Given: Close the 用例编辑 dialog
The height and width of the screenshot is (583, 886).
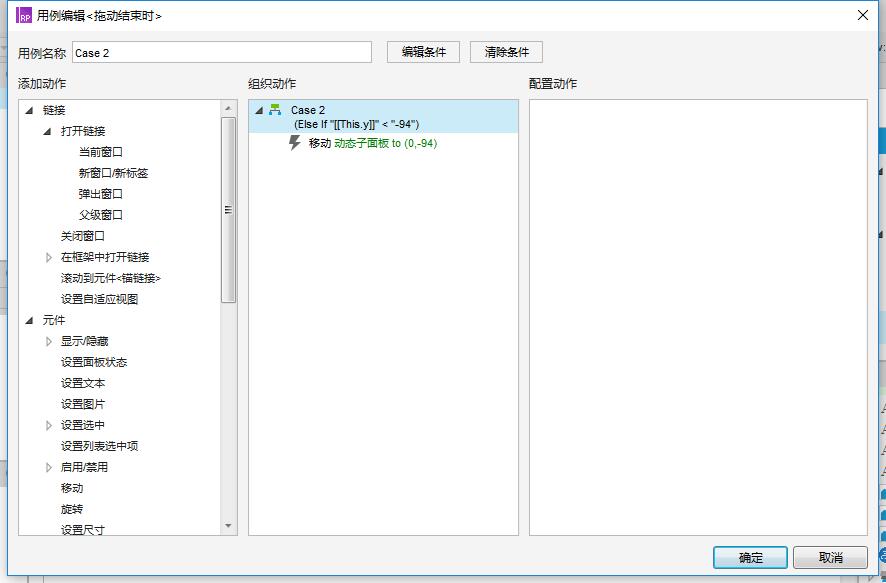Looking at the screenshot, I should click(863, 15).
